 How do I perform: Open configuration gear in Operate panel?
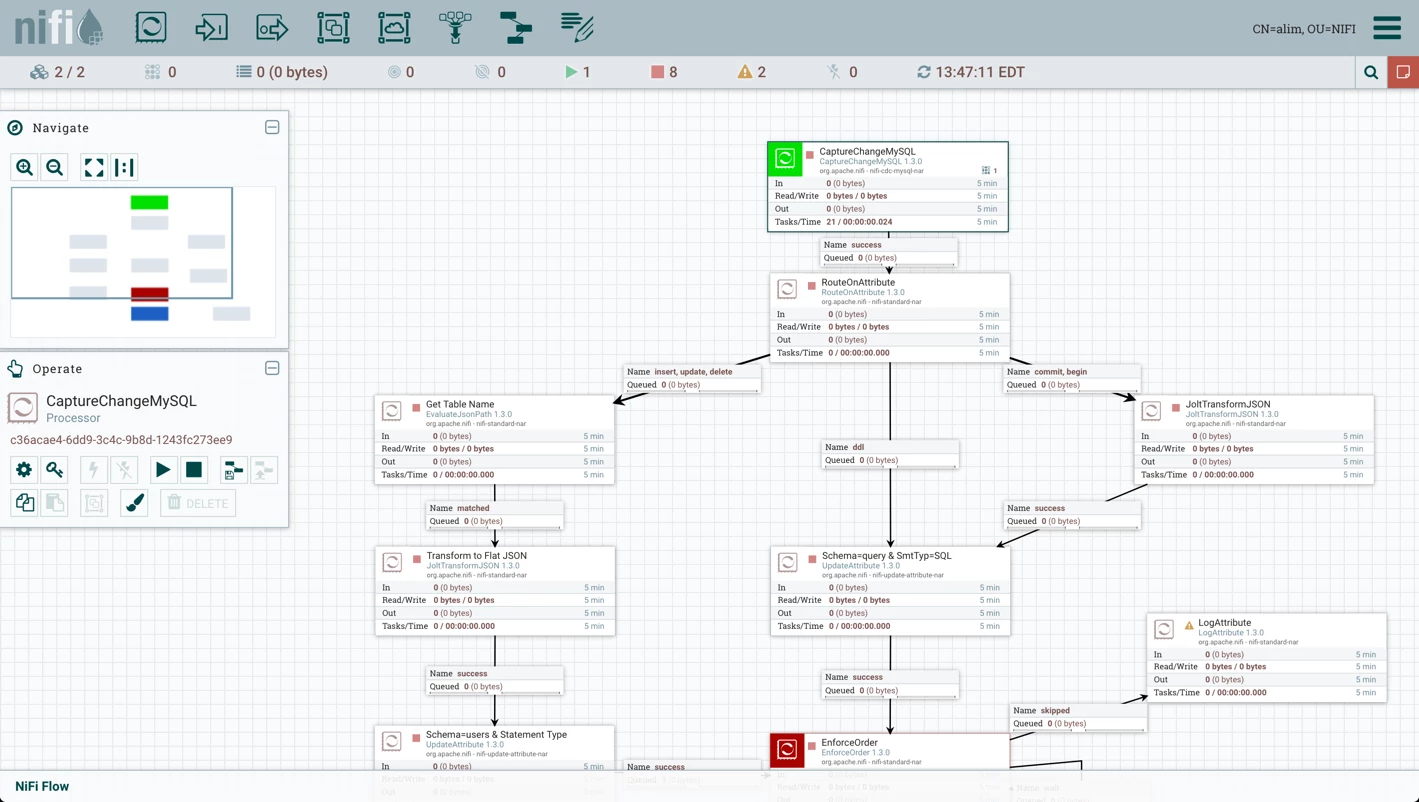[24, 470]
